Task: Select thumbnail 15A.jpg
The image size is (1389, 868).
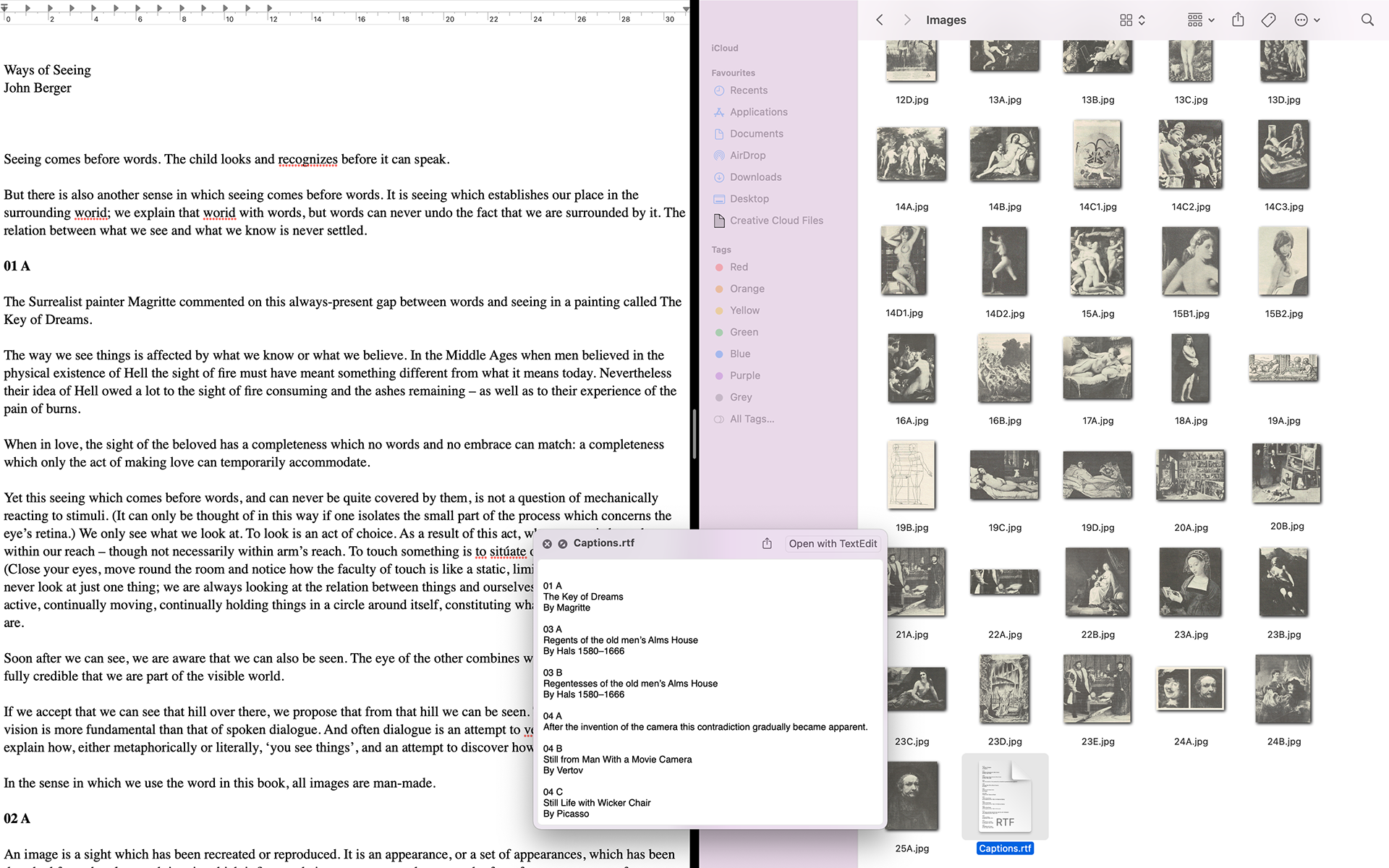Action: click(x=1097, y=262)
